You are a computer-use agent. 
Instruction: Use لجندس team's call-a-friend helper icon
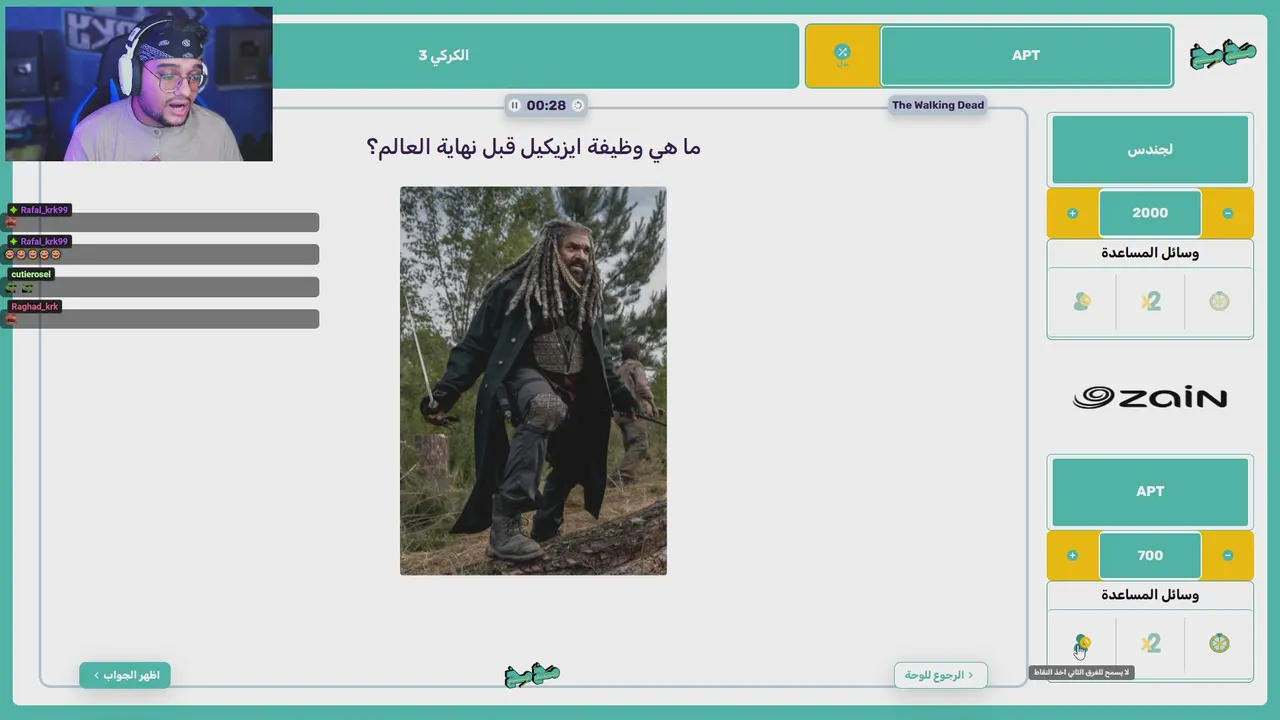[1082, 301]
